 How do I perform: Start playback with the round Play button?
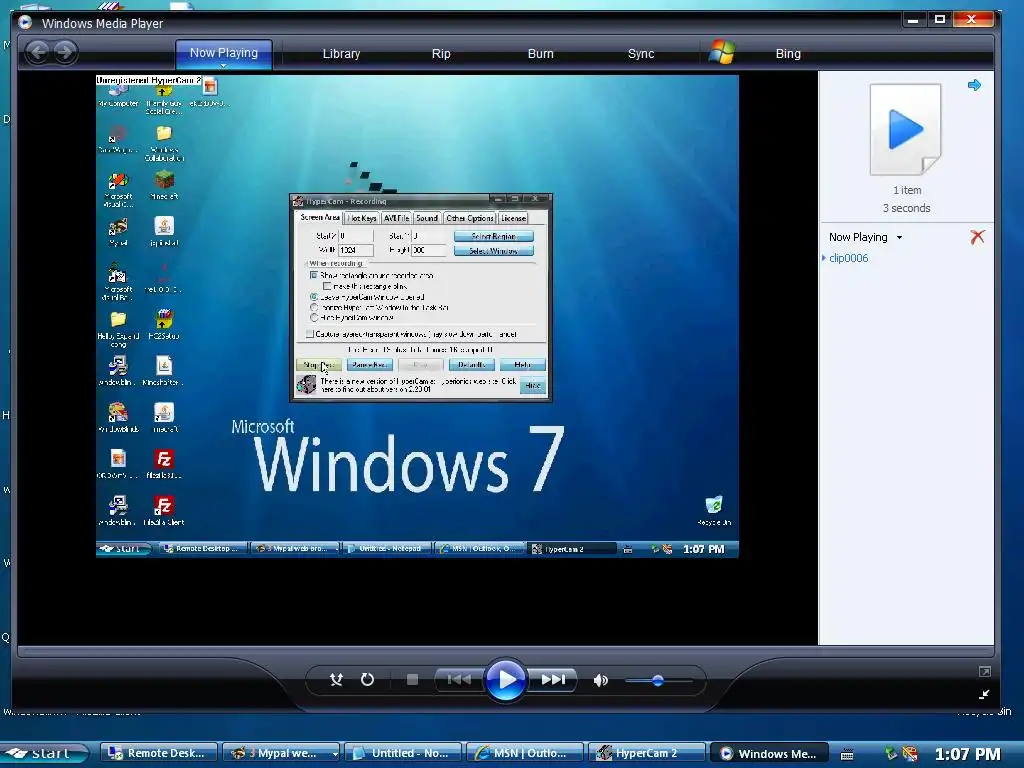click(x=505, y=680)
